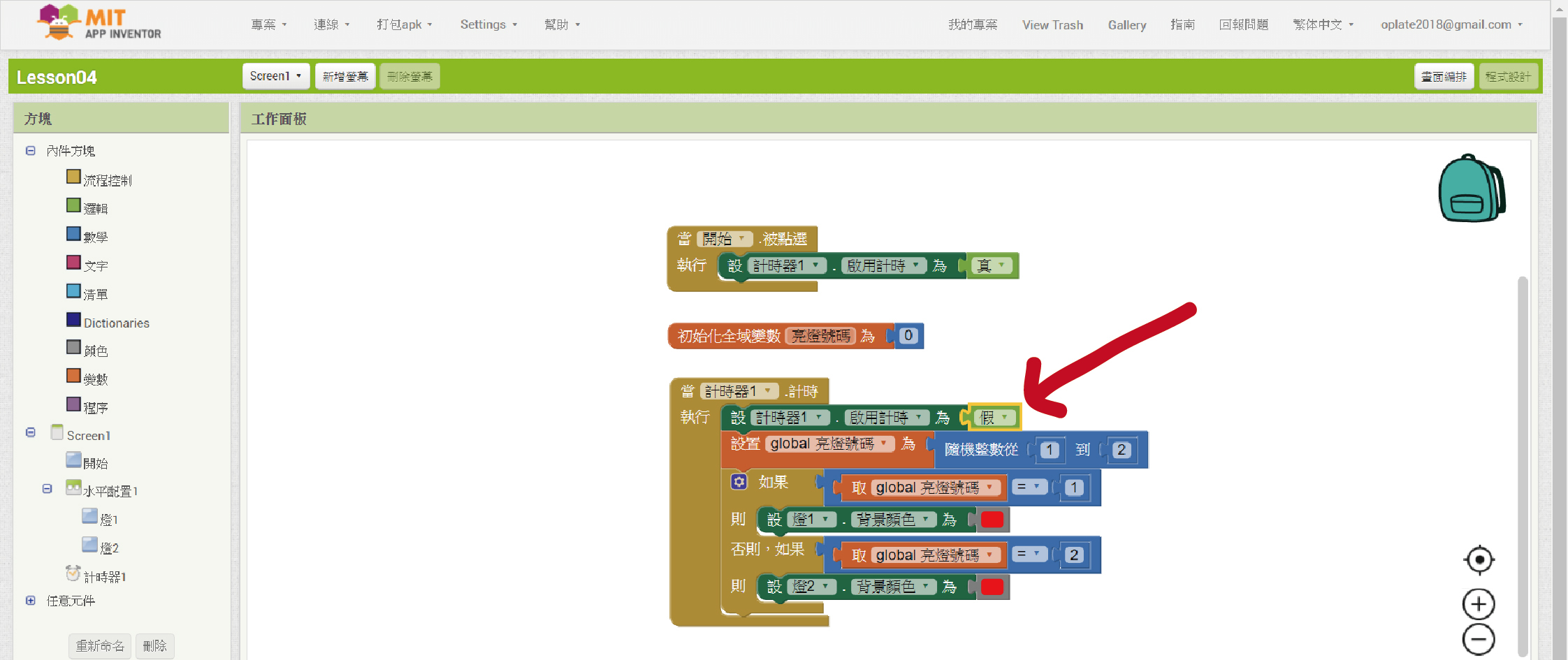Image resolution: width=1568 pixels, height=660 pixels.
Task: Click the gear mutator icon on 如果 block
Action: (739, 482)
